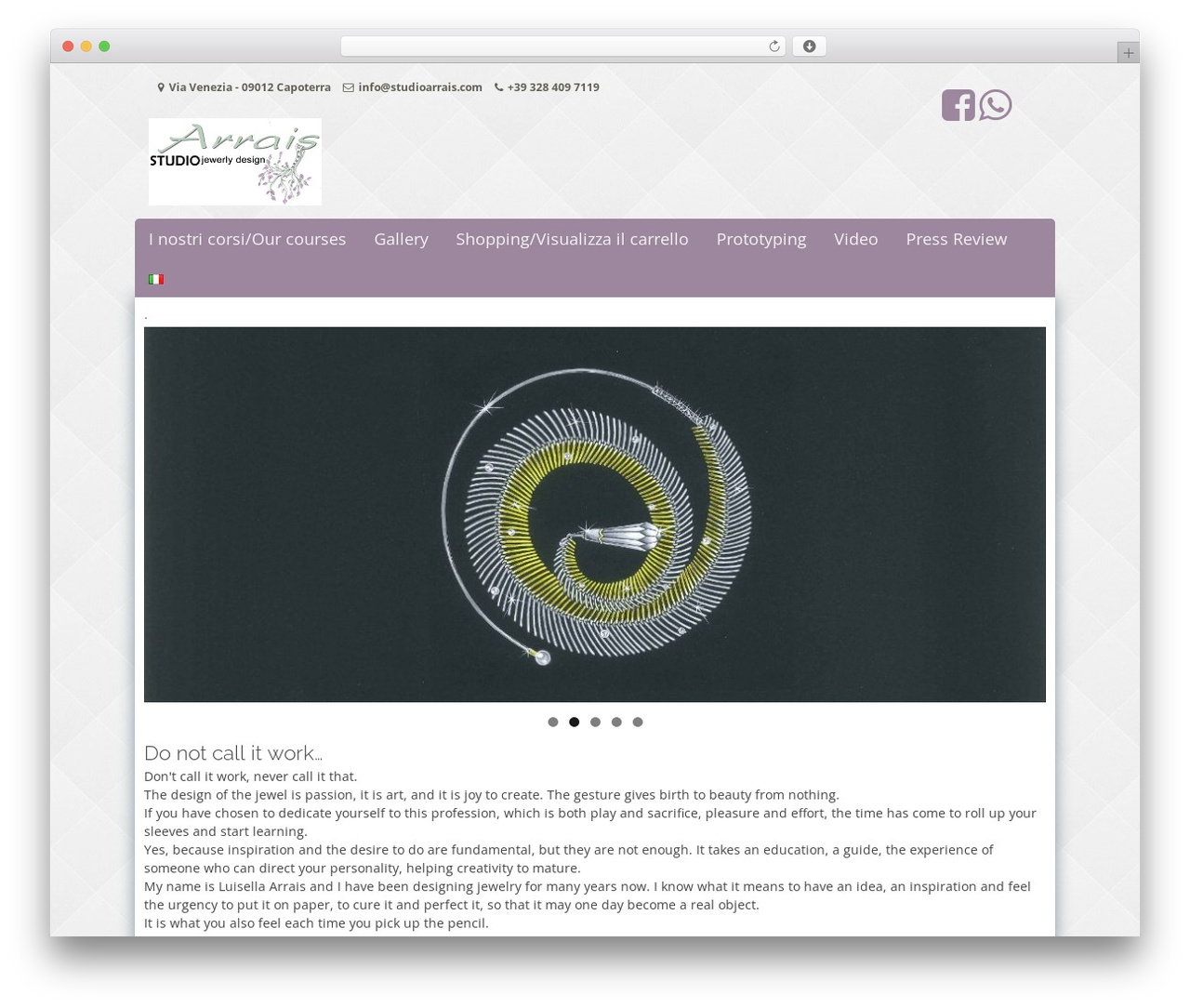The image size is (1190, 1008).
Task: Click the line 'Don't call it work, never call it that.'
Action: 250,776
